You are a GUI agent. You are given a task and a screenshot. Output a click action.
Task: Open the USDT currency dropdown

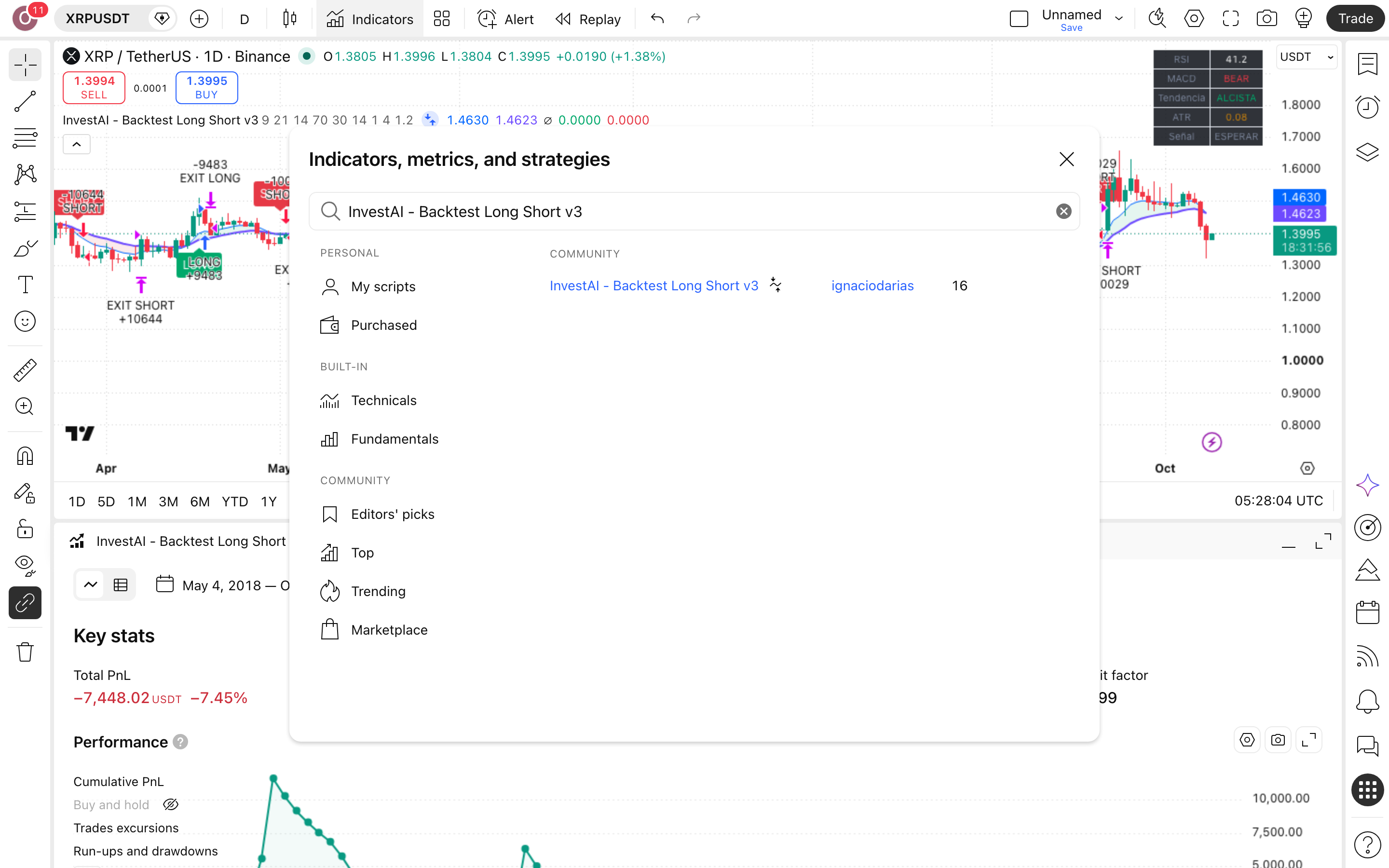coord(1307,57)
